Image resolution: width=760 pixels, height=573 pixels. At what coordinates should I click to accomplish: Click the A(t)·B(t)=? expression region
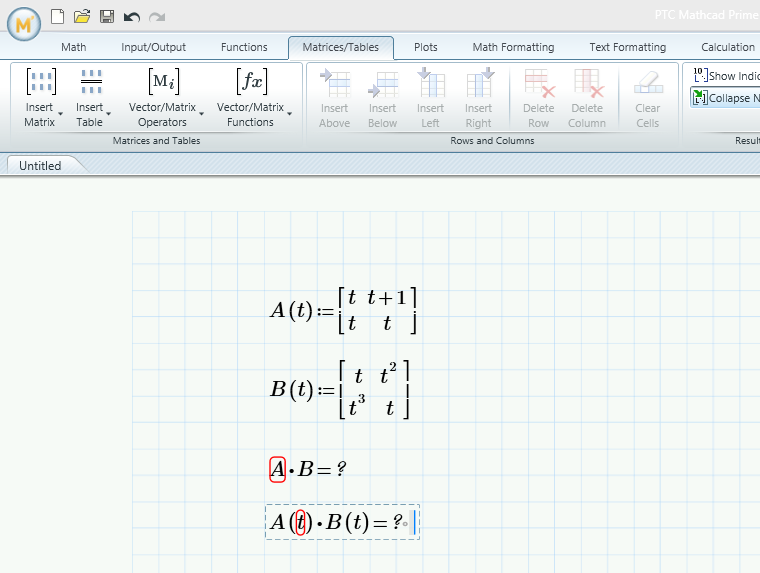[x=342, y=522]
